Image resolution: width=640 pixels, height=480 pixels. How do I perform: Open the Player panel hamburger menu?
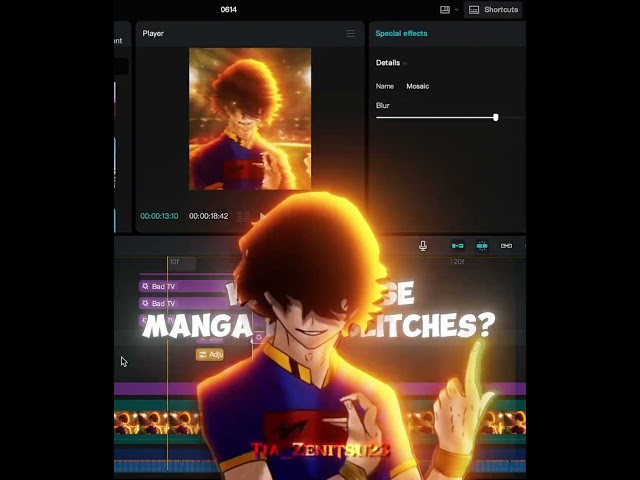(x=351, y=33)
